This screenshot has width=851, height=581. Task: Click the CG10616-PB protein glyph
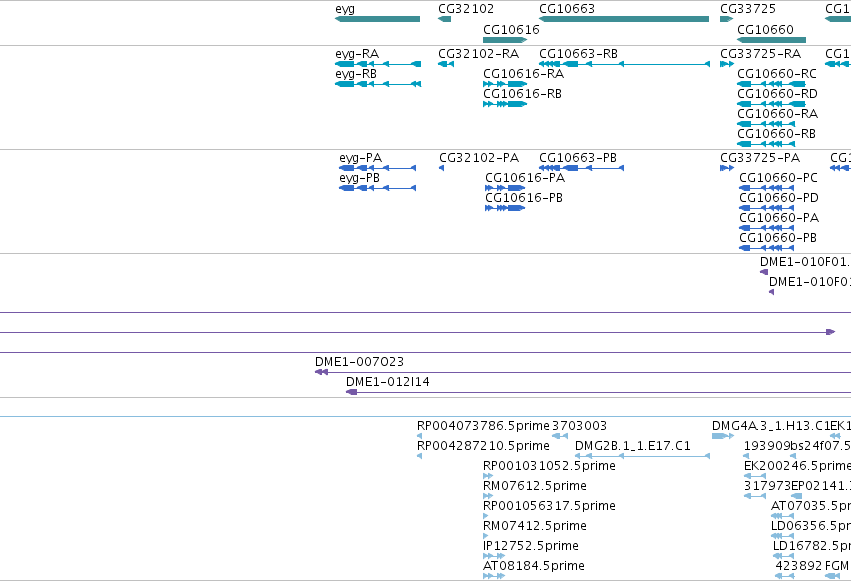pyautogui.click(x=505, y=208)
